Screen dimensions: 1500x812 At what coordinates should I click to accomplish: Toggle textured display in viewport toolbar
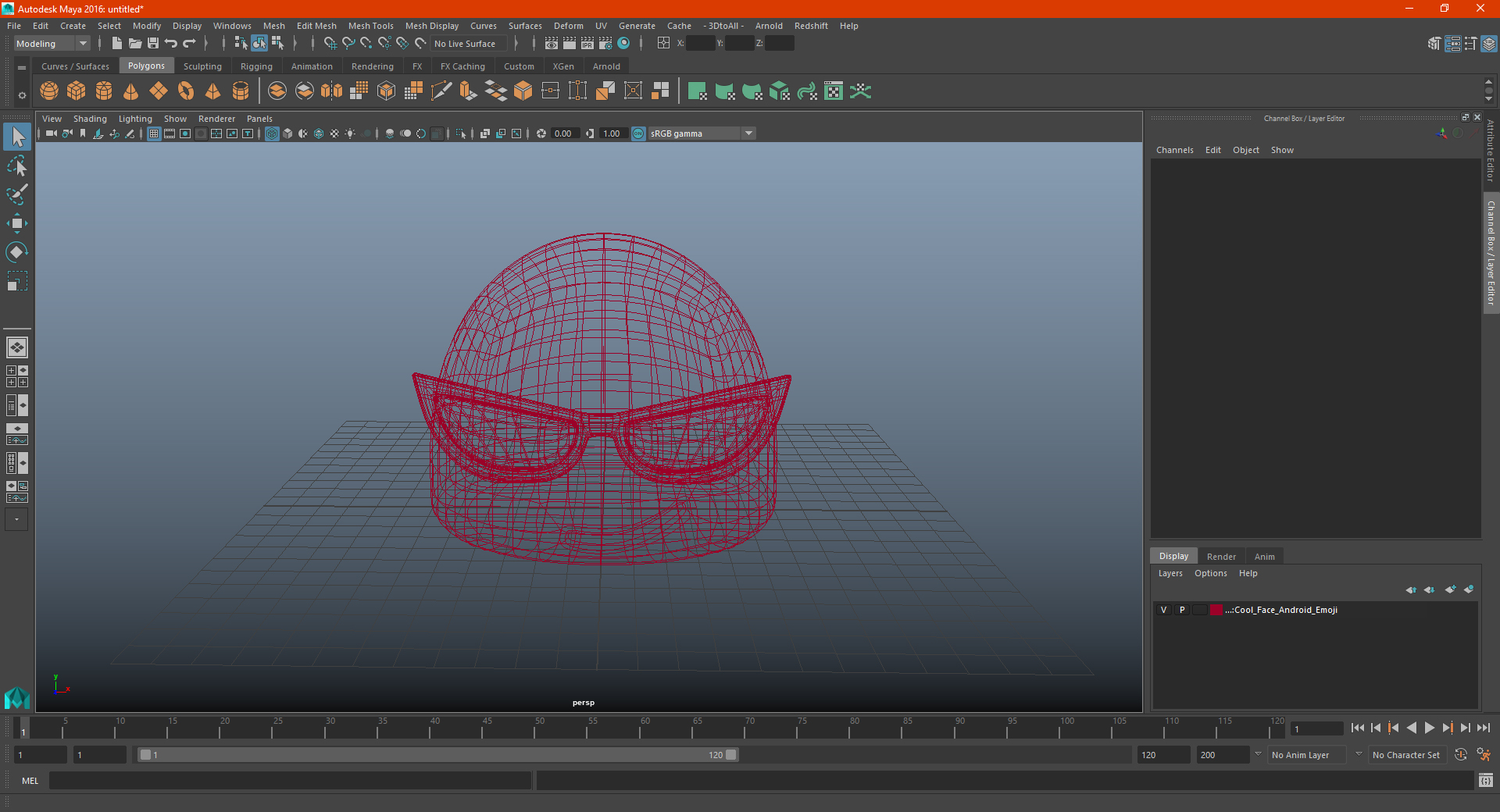tap(334, 134)
